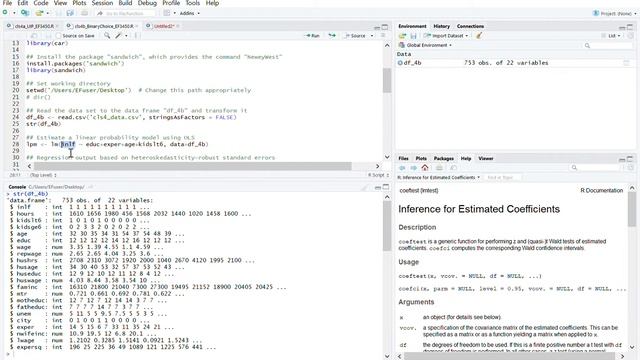Go back in Help pane history
Image resolution: width=640 pixels, height=360 pixels.
click(402, 168)
